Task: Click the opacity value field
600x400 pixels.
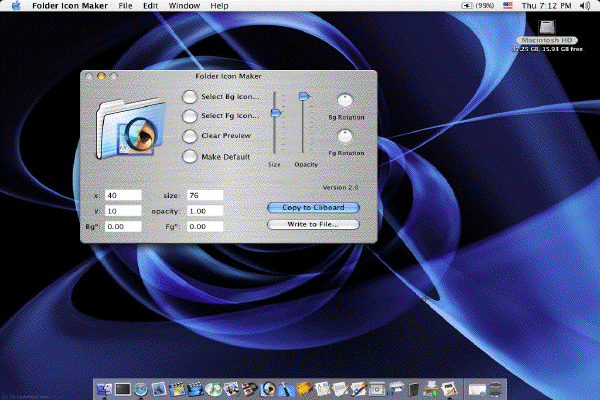Action: coord(205,211)
